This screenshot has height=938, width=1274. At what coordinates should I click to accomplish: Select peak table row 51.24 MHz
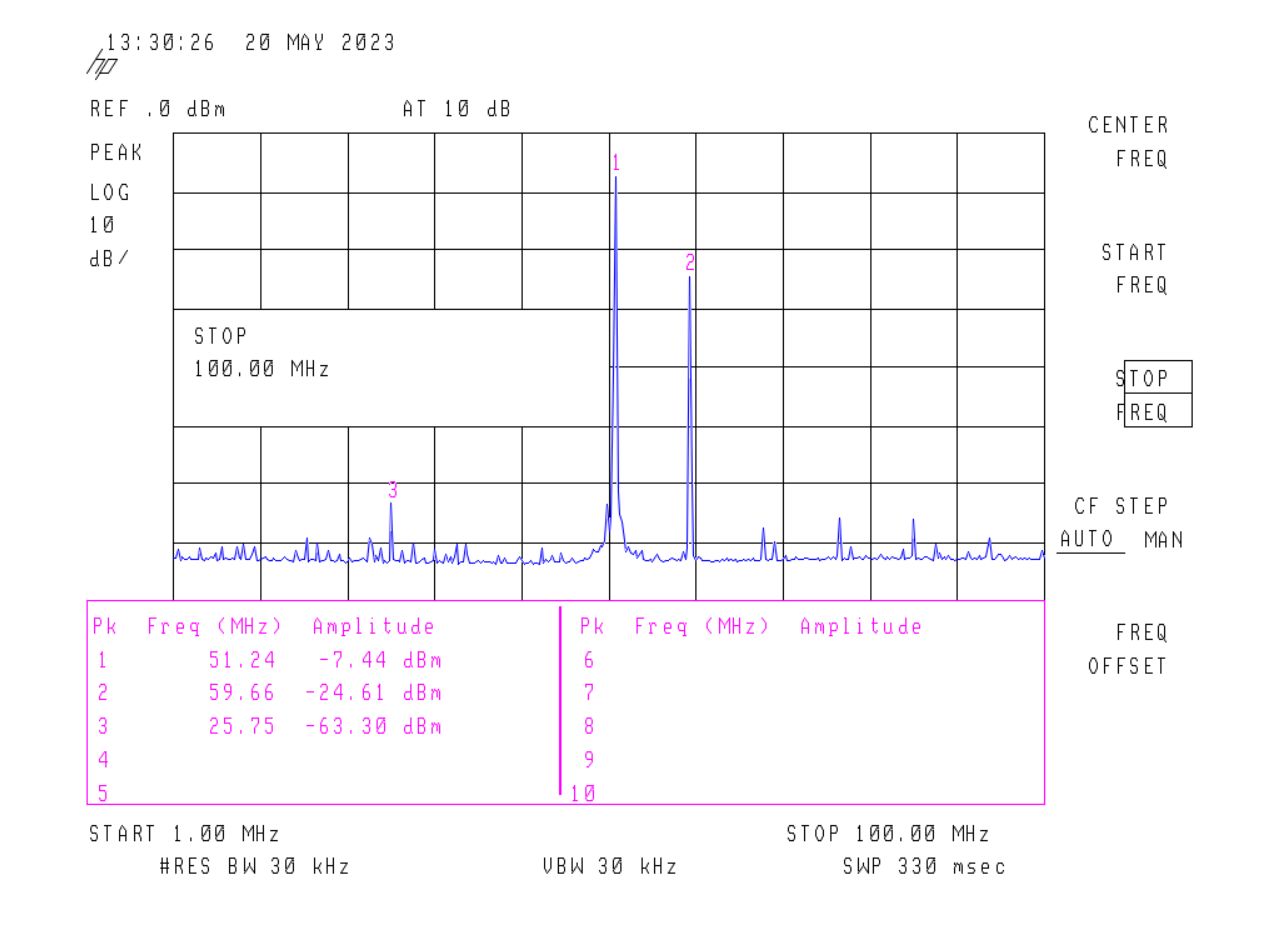(268, 660)
